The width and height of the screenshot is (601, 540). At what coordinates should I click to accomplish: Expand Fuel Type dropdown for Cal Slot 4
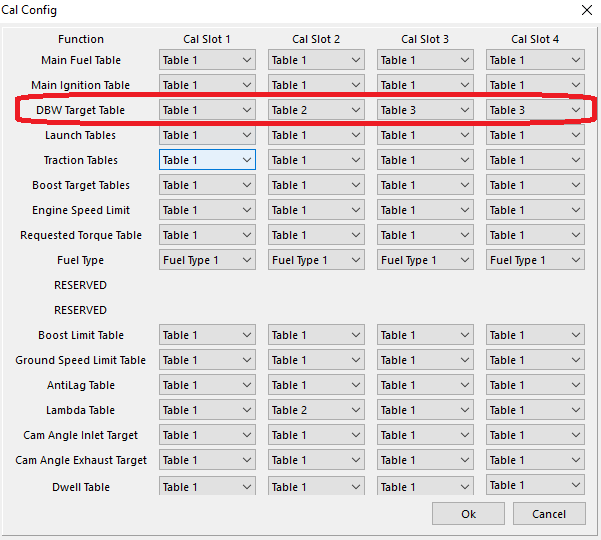click(534, 260)
